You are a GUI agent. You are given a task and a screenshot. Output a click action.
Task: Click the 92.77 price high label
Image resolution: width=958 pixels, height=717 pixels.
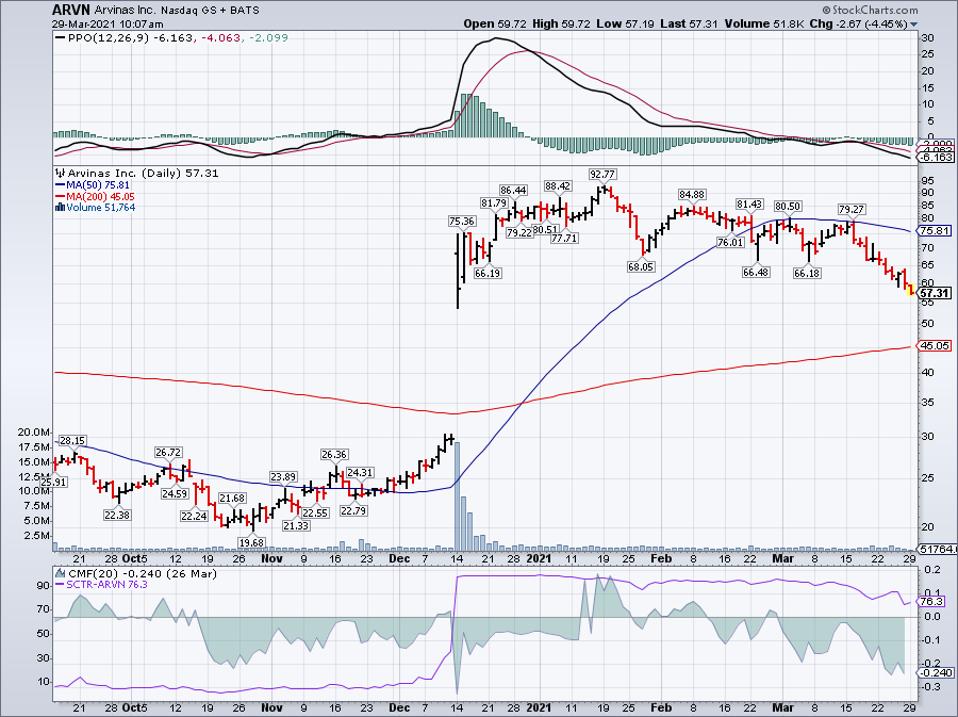(602, 174)
